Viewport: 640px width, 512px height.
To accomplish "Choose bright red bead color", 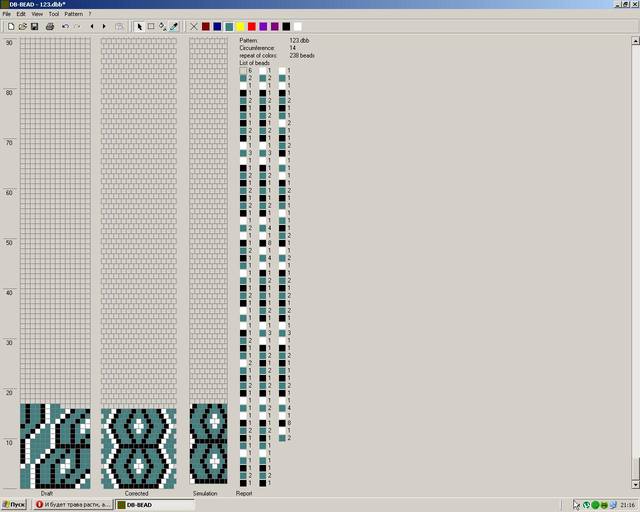I will point(252,27).
